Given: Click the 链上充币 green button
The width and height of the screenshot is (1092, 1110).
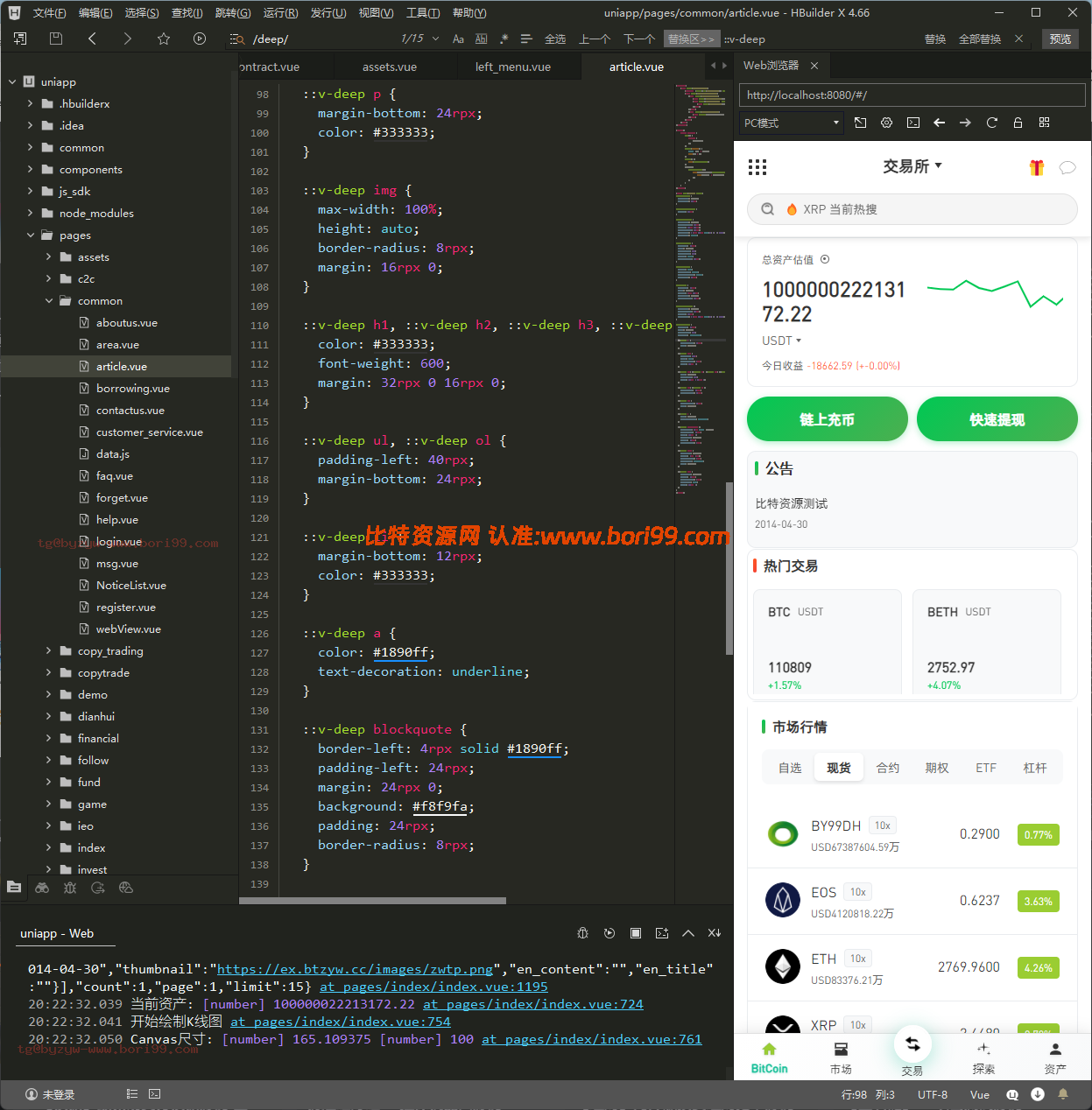Looking at the screenshot, I should tap(828, 419).
